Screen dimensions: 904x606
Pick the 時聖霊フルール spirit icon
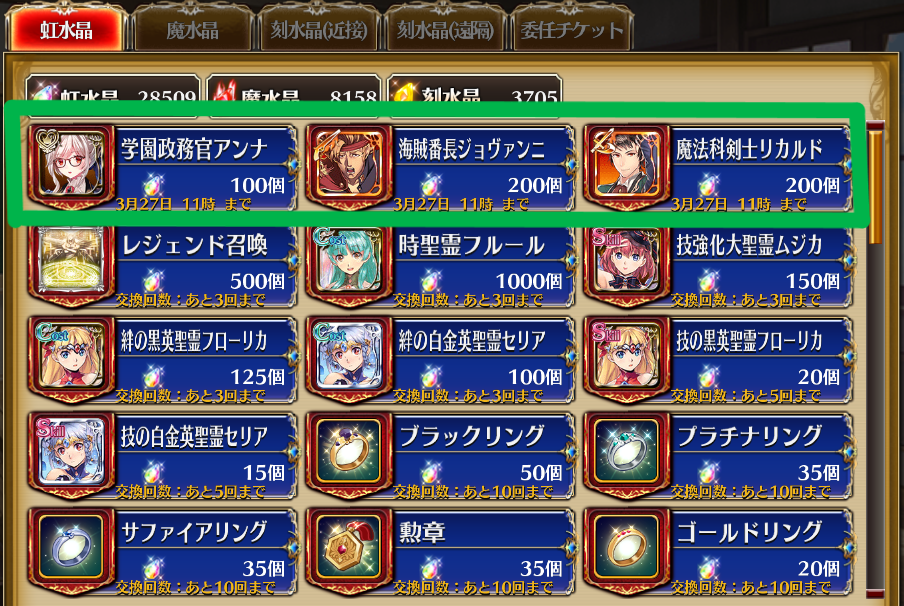(349, 259)
